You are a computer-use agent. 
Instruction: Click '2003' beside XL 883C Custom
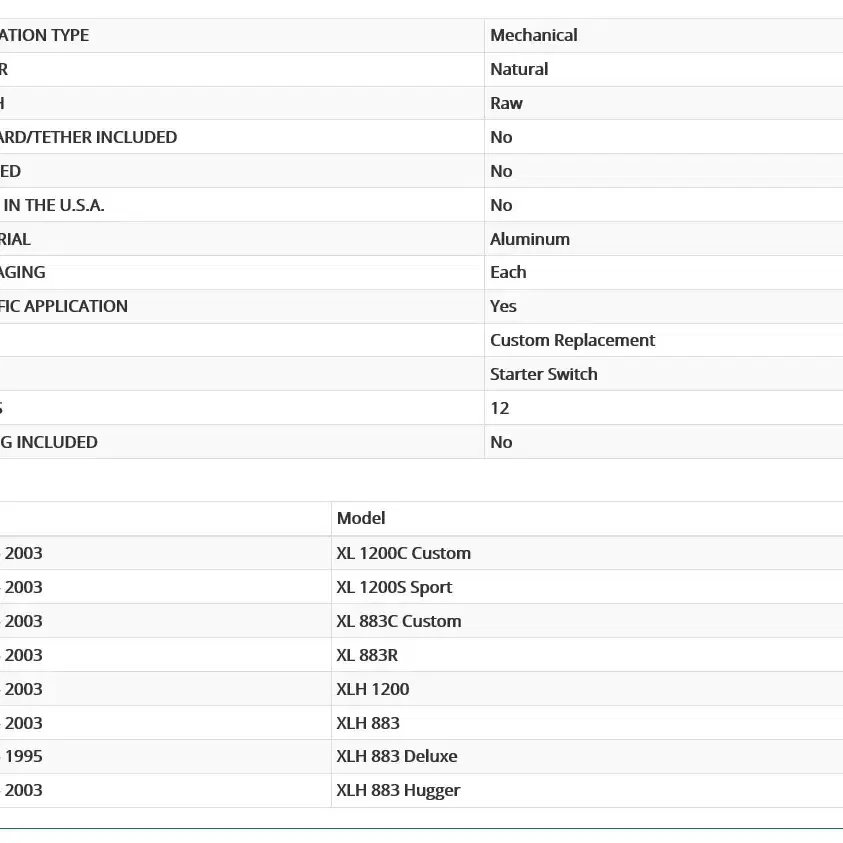[x=24, y=621]
